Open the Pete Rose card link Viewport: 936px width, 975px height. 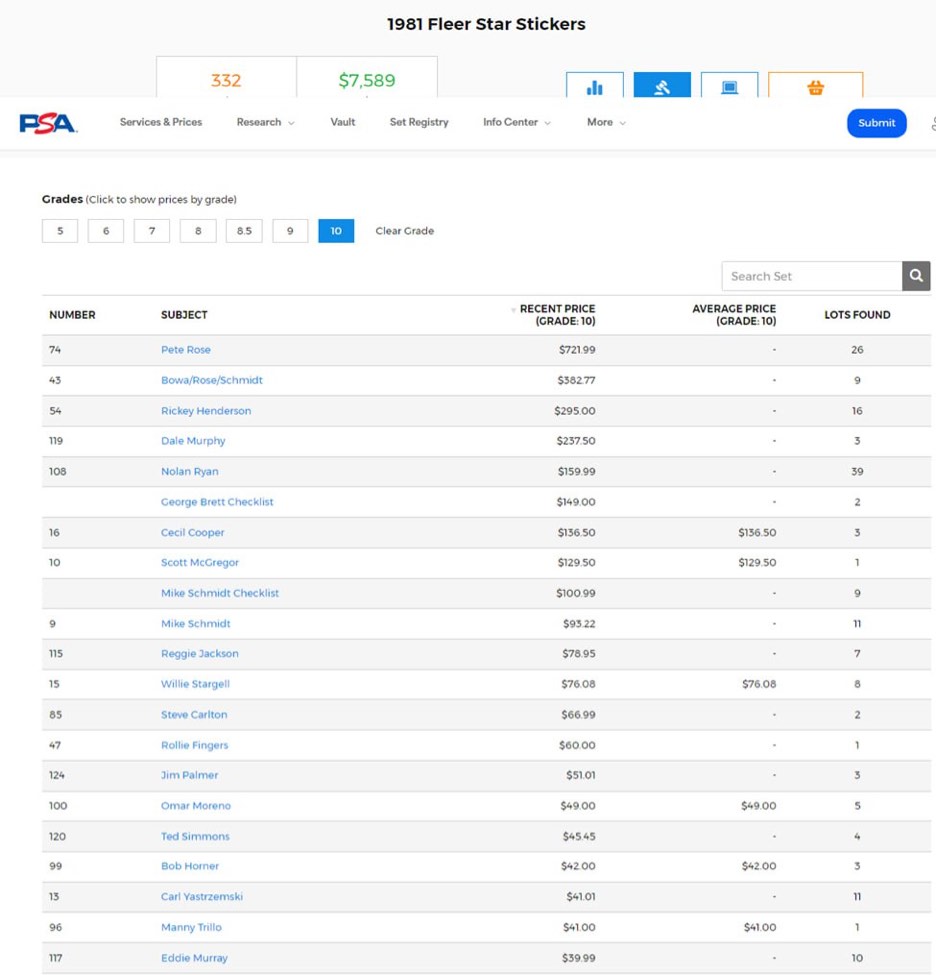tap(186, 350)
